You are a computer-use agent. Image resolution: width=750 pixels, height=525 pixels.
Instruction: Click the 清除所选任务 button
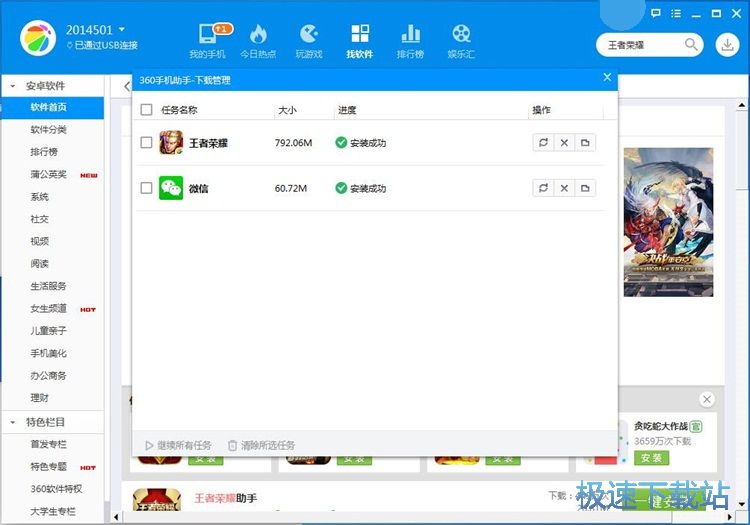tap(261, 445)
